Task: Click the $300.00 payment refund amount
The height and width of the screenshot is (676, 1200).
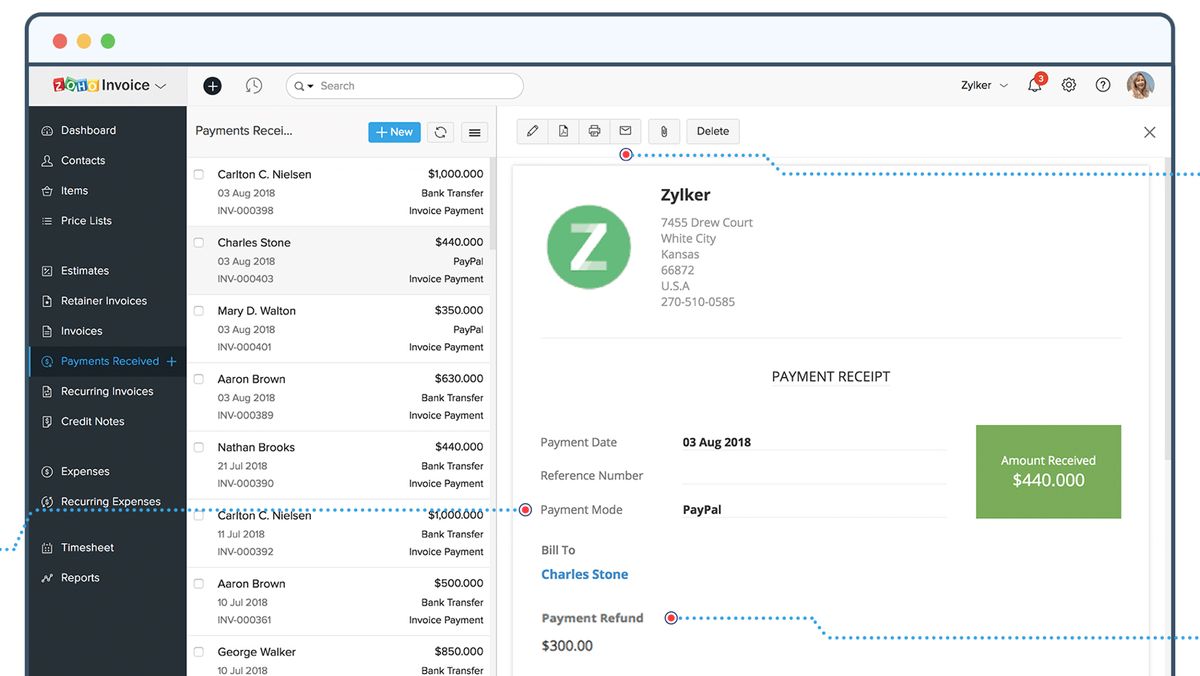Action: [x=567, y=646]
